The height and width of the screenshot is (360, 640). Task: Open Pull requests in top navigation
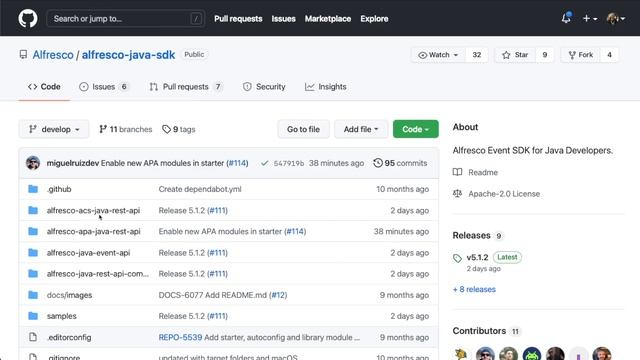[x=238, y=19]
